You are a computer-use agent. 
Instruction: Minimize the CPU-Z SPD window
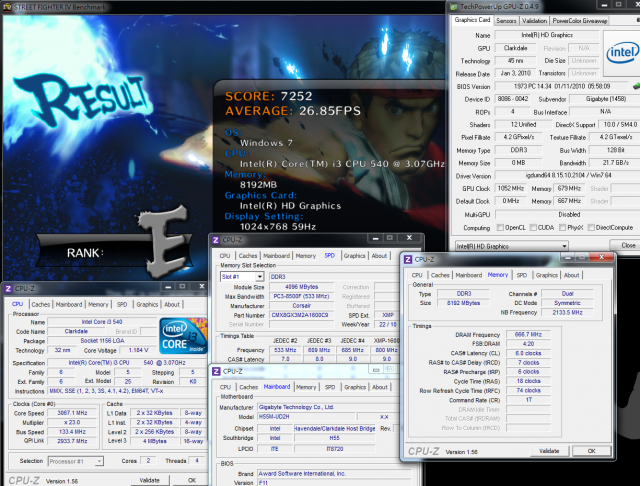tap(375, 238)
